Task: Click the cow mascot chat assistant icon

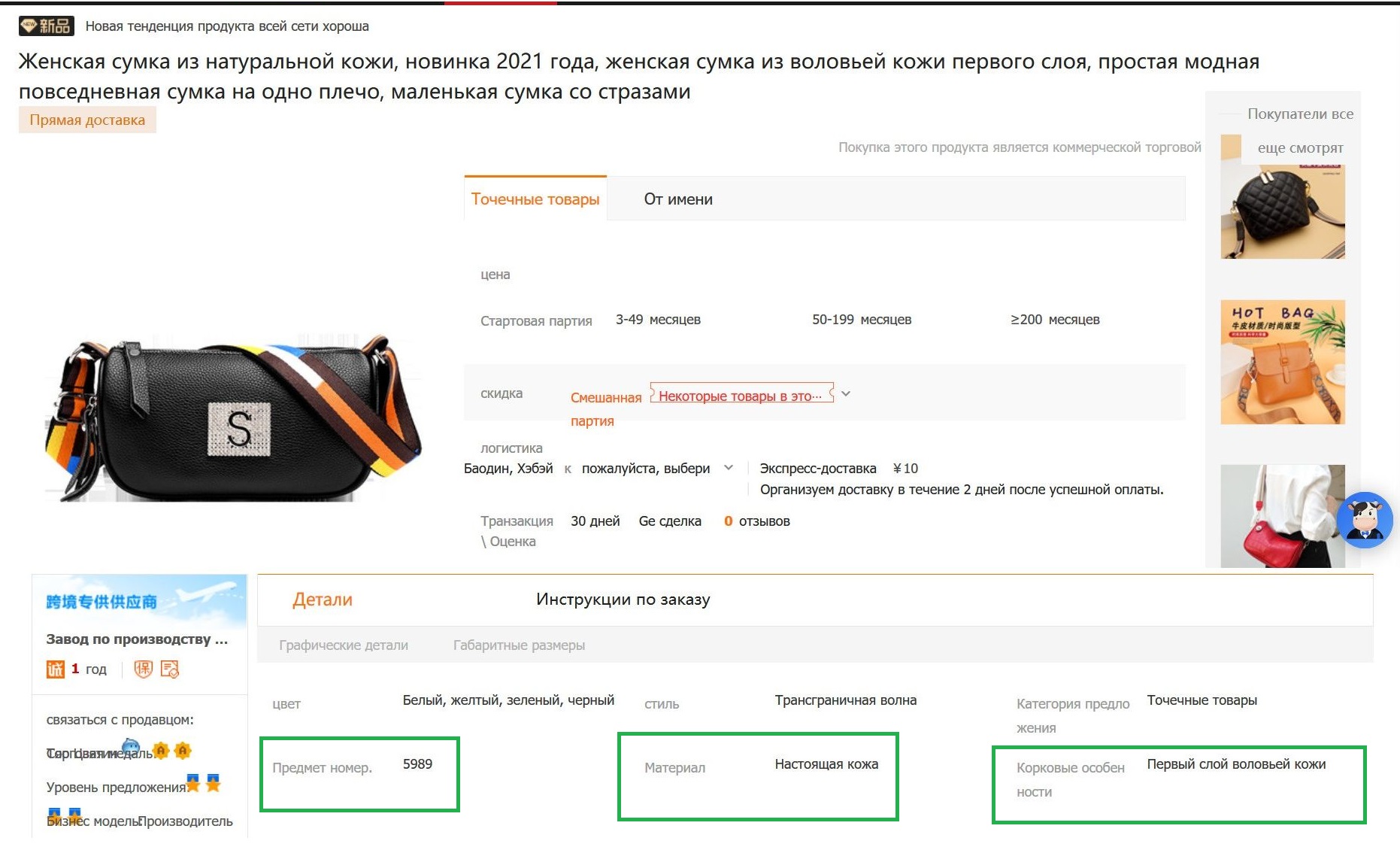Action: 1365,520
